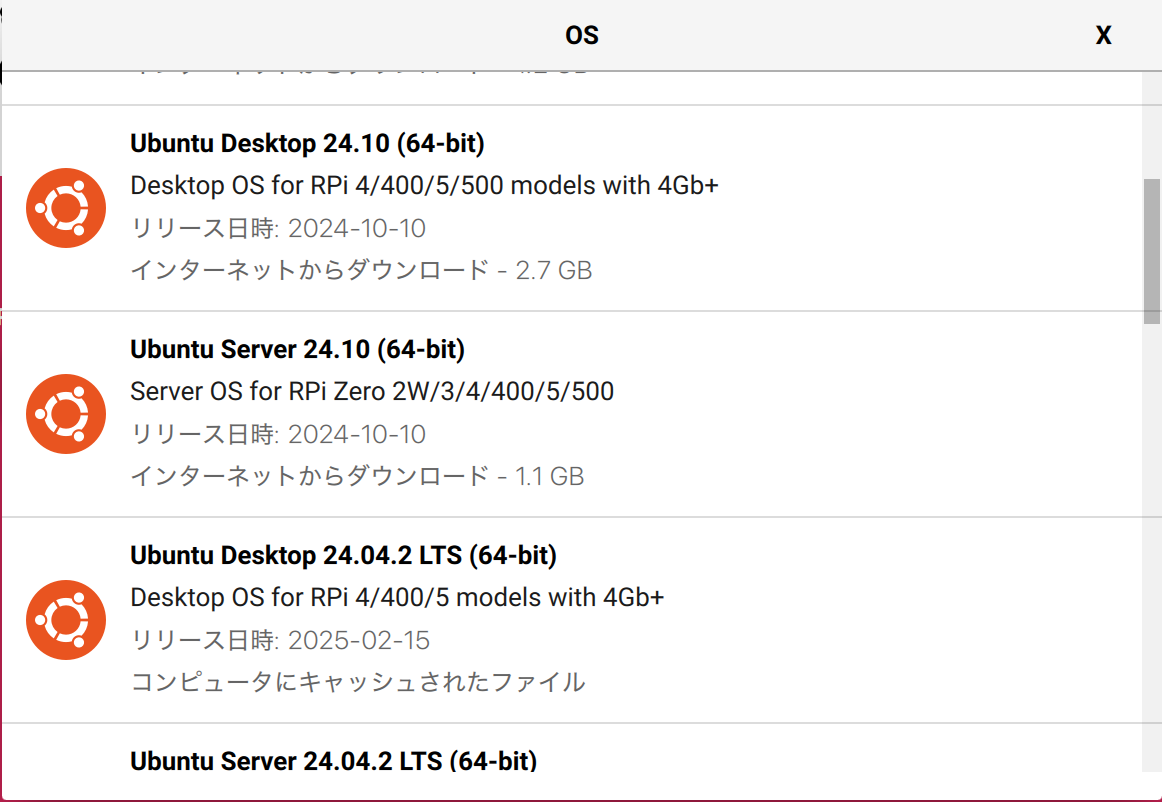Click the 2.7 GB internet download line
This screenshot has width=1162, height=802.
[361, 270]
